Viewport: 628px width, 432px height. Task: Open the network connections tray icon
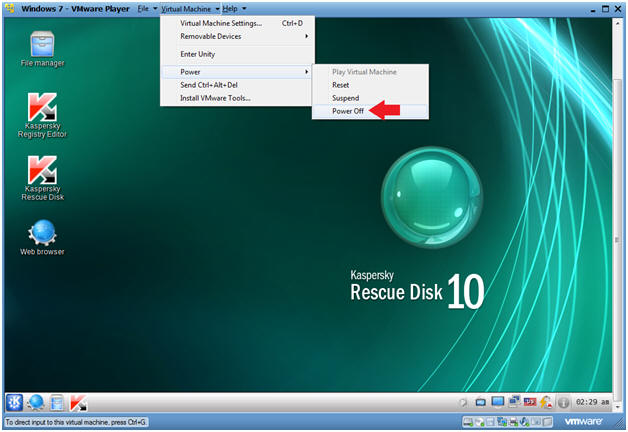(x=514, y=401)
